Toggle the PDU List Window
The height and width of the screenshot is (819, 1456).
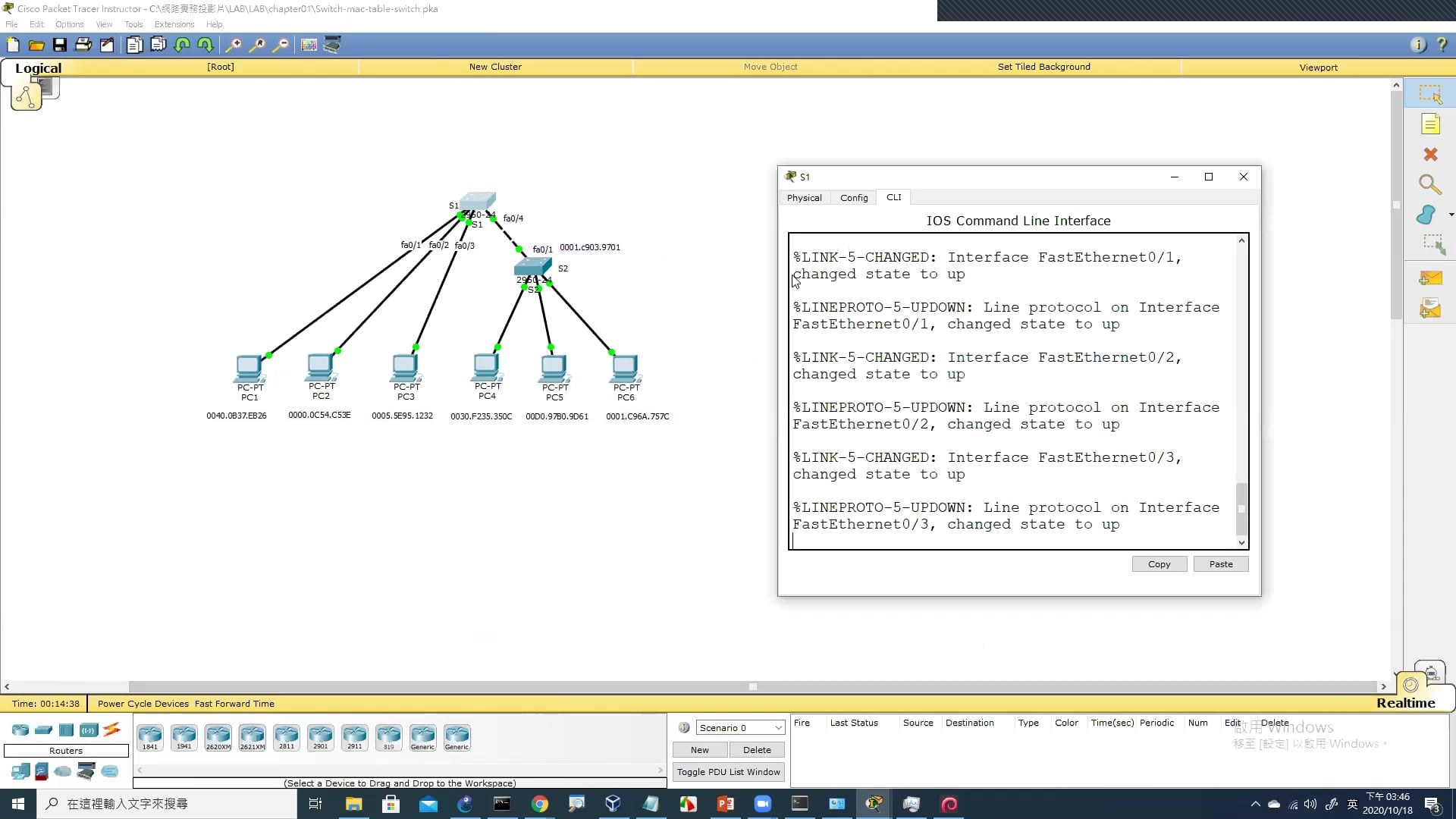[728, 772]
